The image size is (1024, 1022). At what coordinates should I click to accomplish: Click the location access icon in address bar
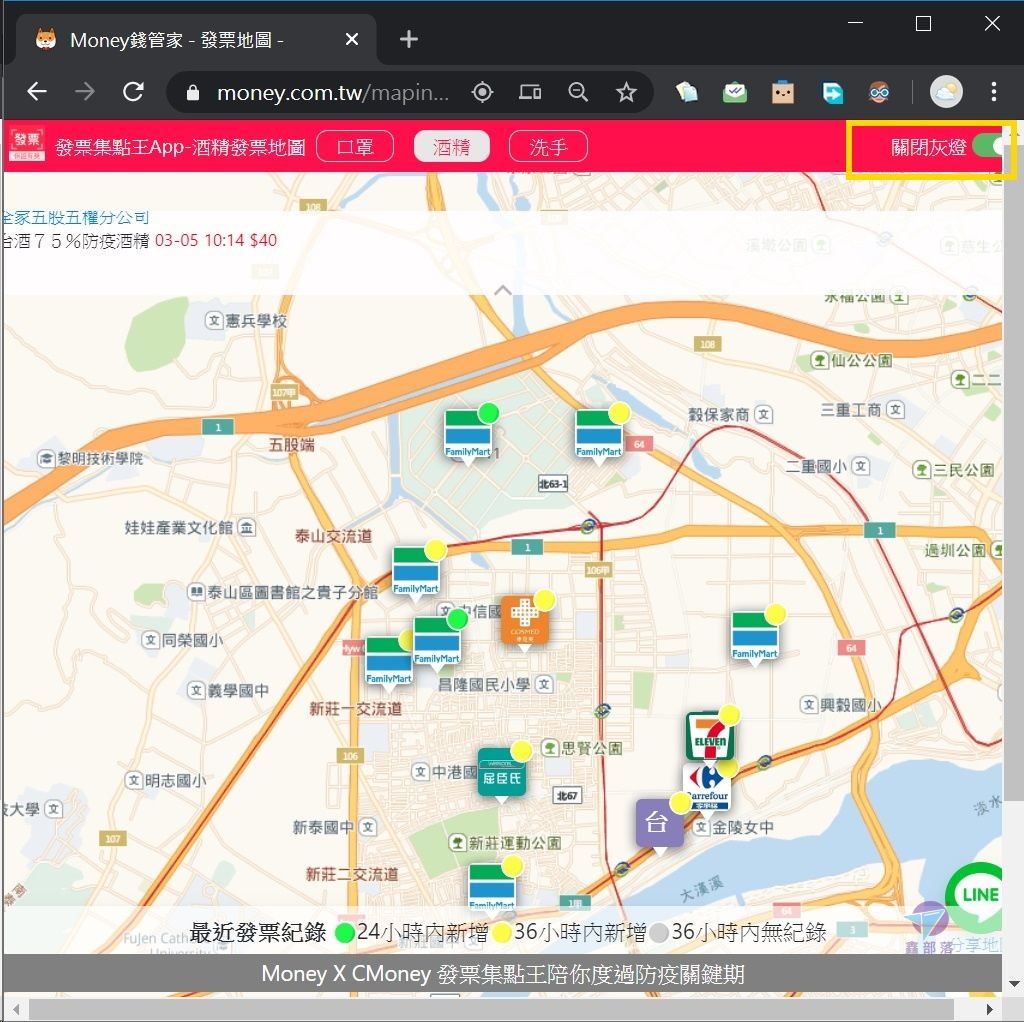click(482, 93)
